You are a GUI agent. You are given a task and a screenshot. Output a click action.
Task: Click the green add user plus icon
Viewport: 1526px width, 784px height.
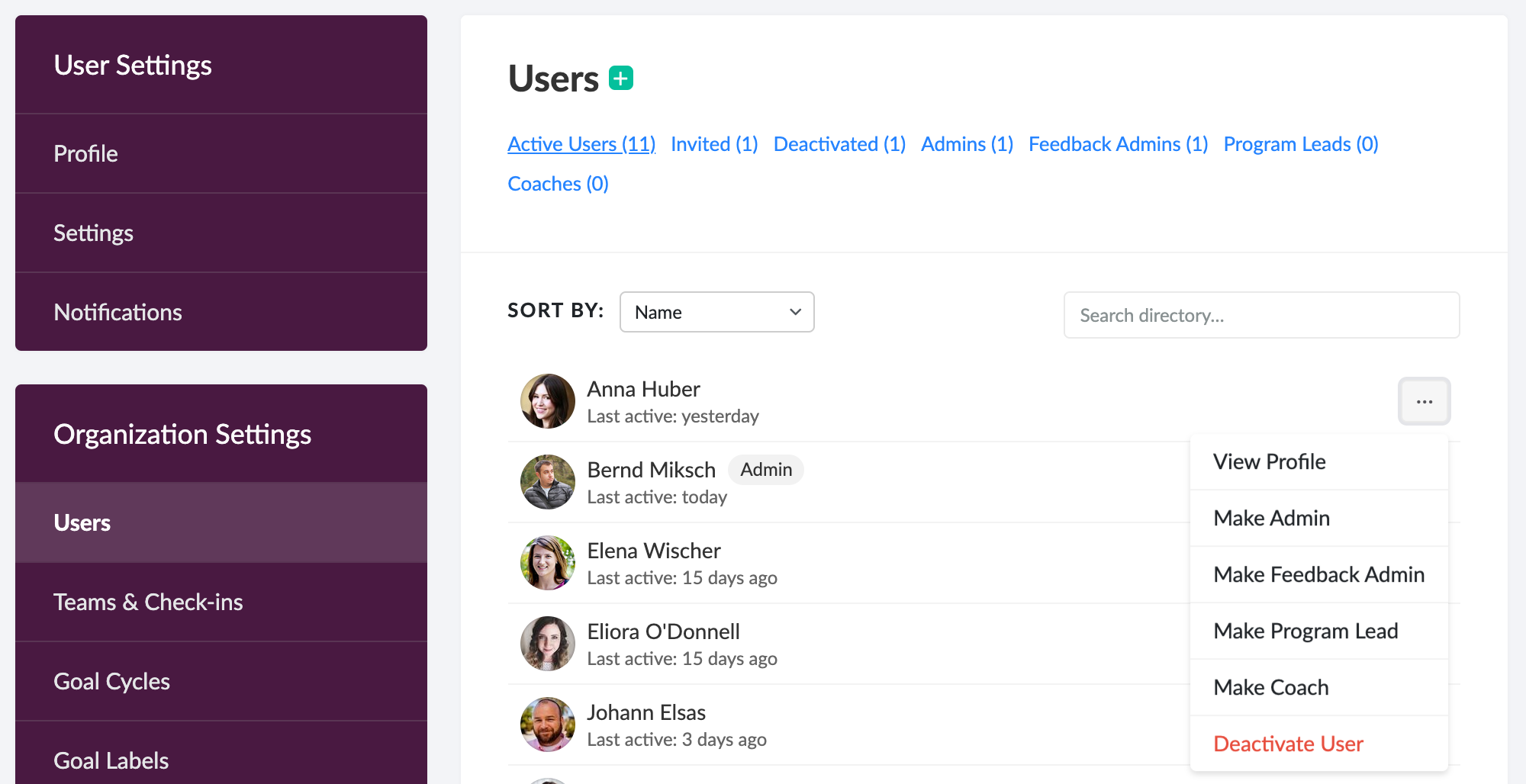pyautogui.click(x=621, y=78)
